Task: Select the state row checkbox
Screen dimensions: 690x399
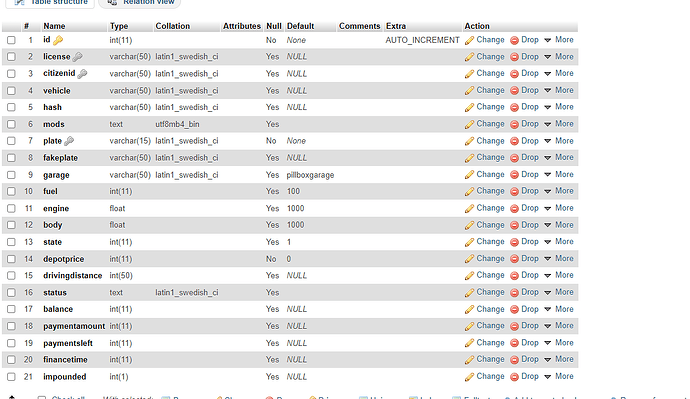Action: pos(11,242)
